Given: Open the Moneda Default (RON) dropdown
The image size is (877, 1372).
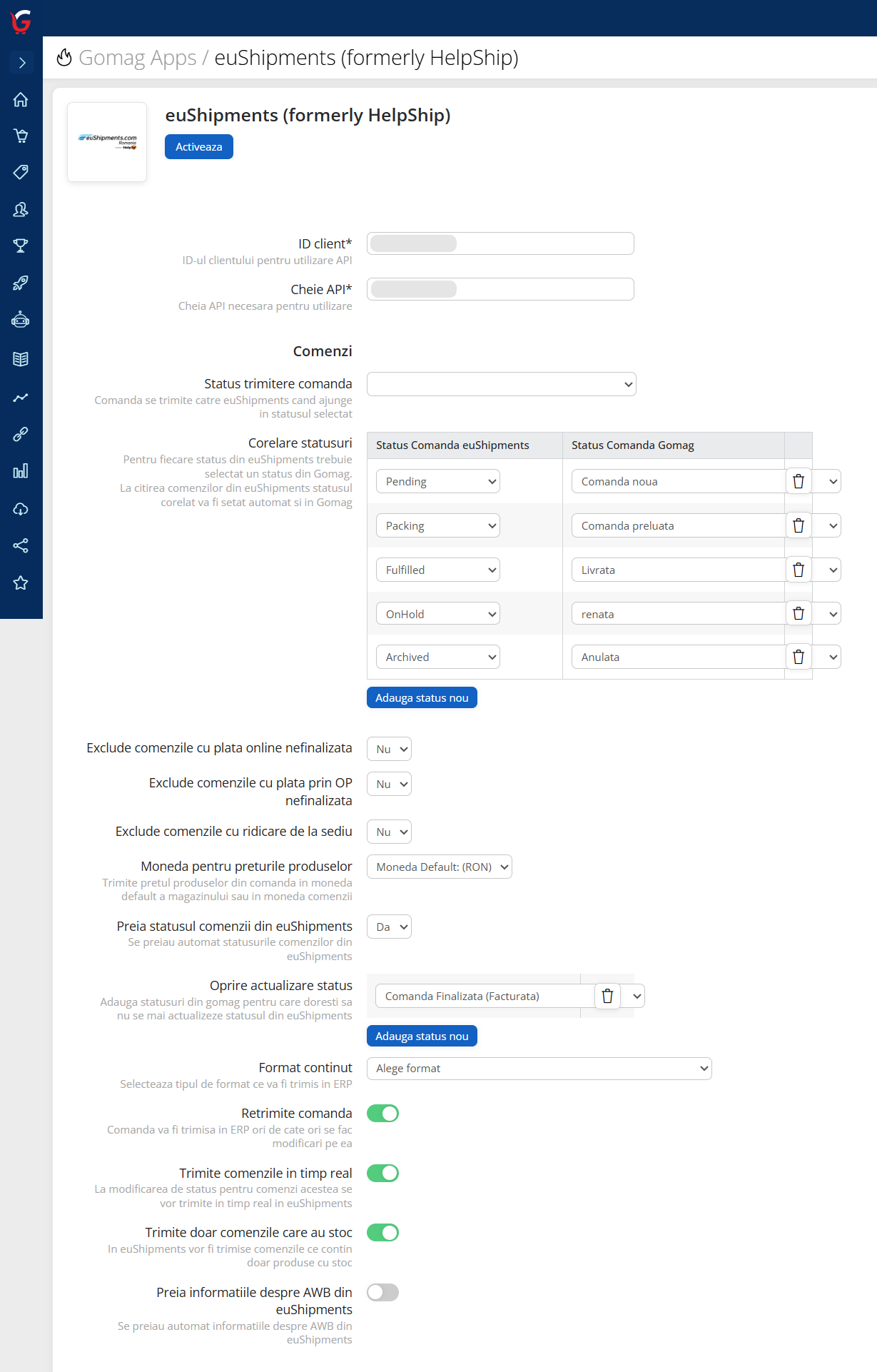Looking at the screenshot, I should coord(440,867).
